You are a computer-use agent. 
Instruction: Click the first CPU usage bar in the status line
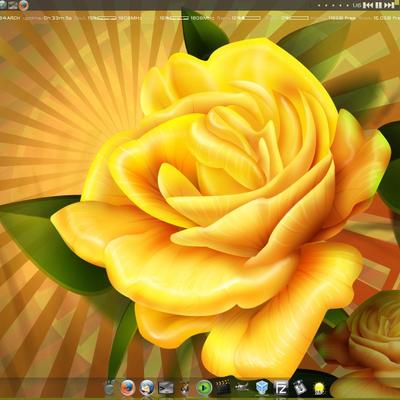tap(106, 18)
